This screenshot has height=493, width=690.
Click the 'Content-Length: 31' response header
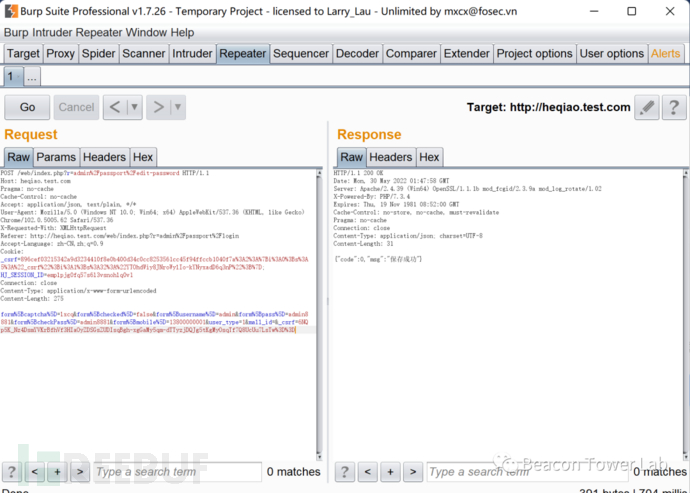coord(363,244)
